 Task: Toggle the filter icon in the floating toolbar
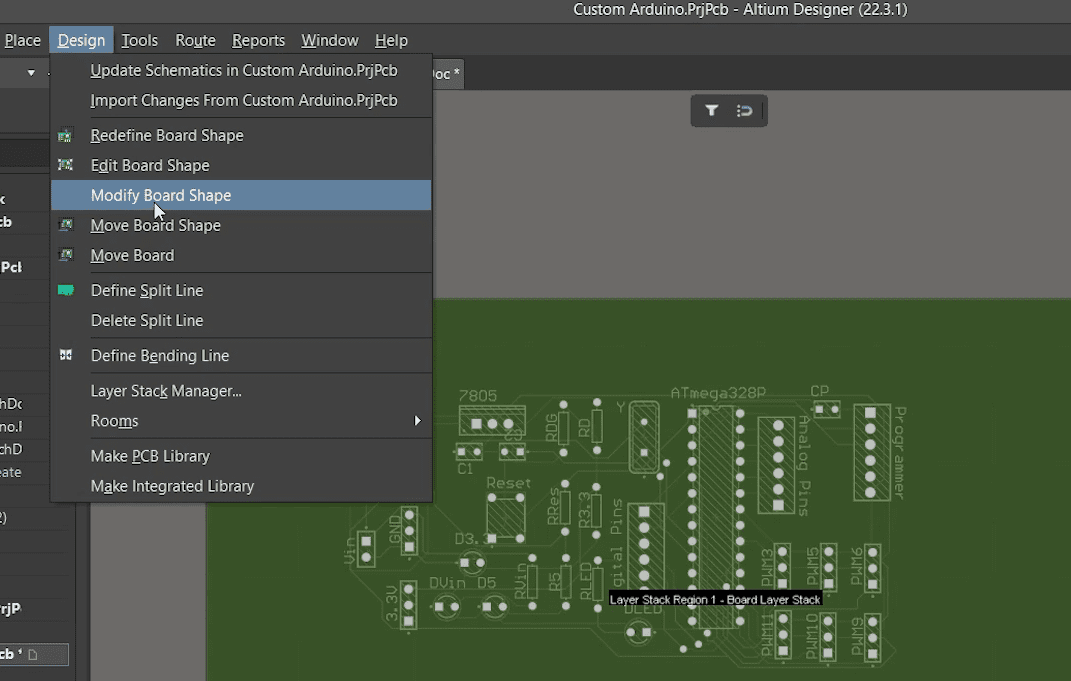click(x=711, y=110)
